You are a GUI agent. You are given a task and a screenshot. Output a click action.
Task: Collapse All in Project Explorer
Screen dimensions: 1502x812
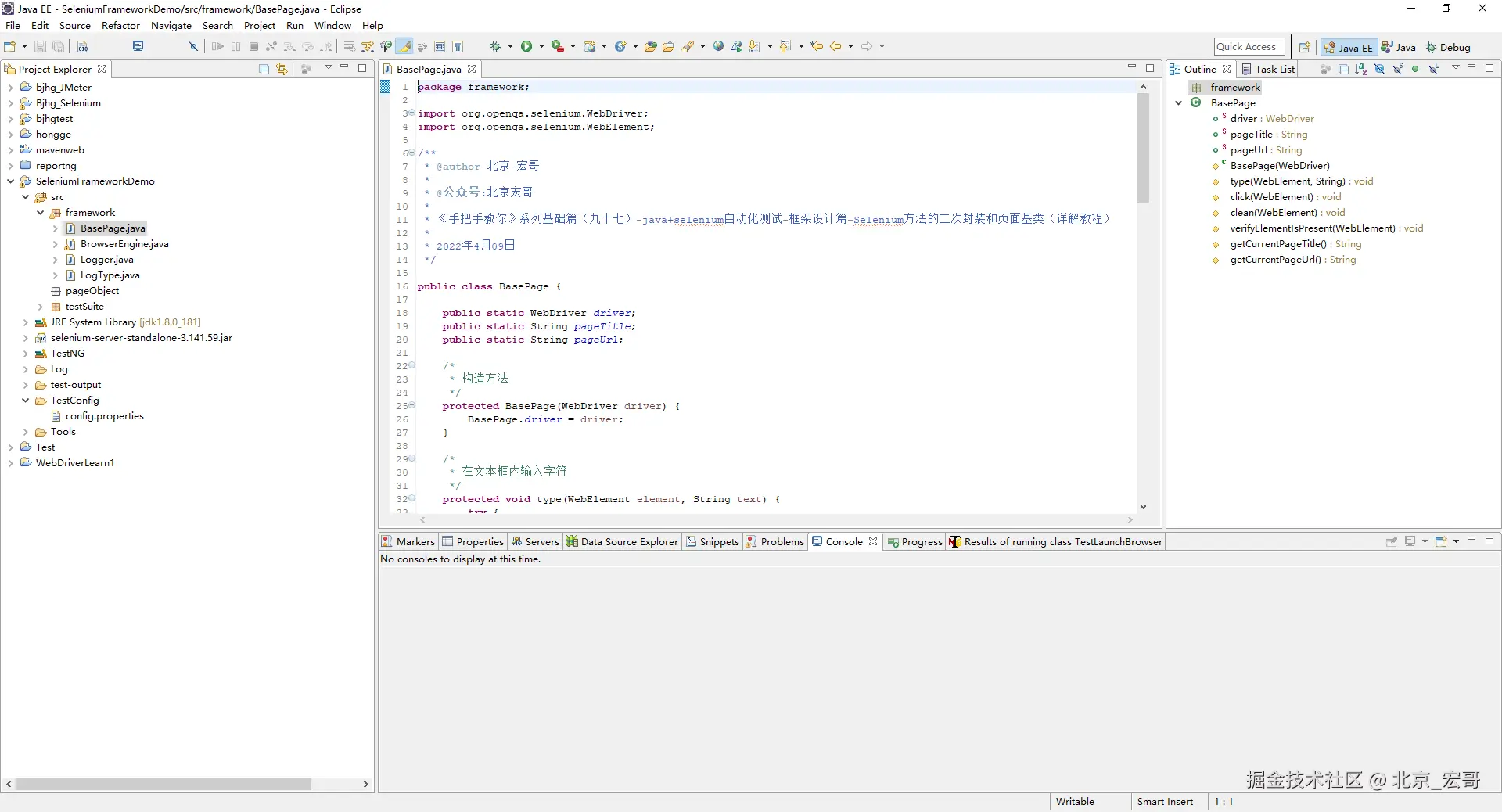264,69
